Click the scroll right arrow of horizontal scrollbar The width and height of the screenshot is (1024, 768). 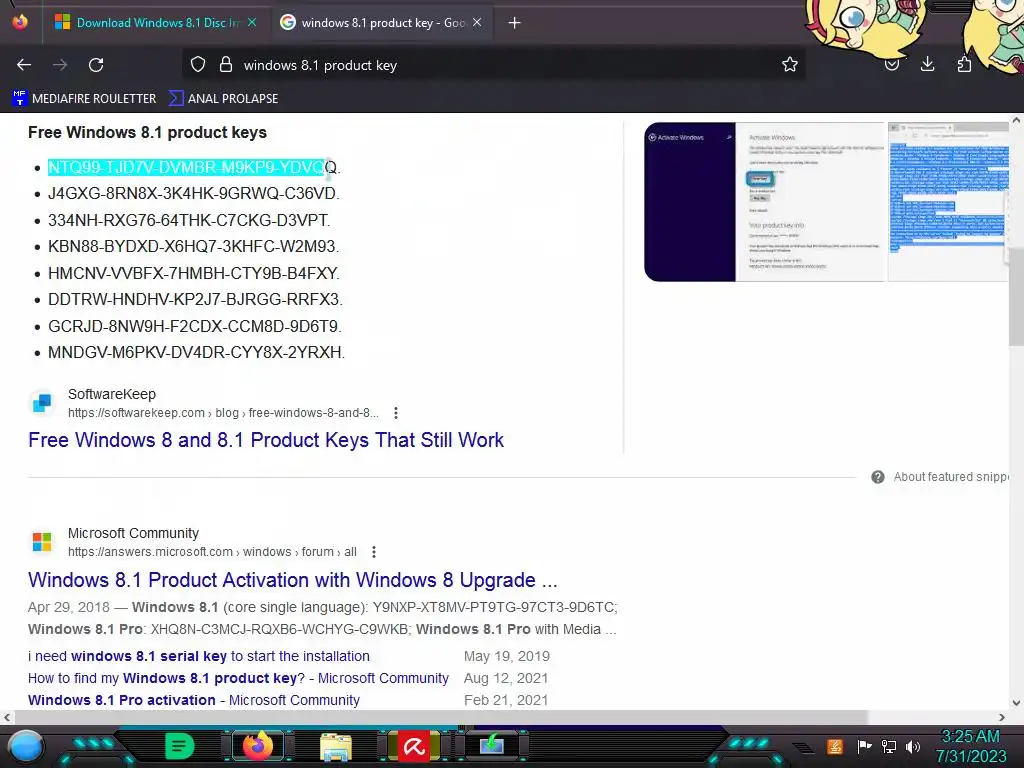pyautogui.click(x=1002, y=717)
